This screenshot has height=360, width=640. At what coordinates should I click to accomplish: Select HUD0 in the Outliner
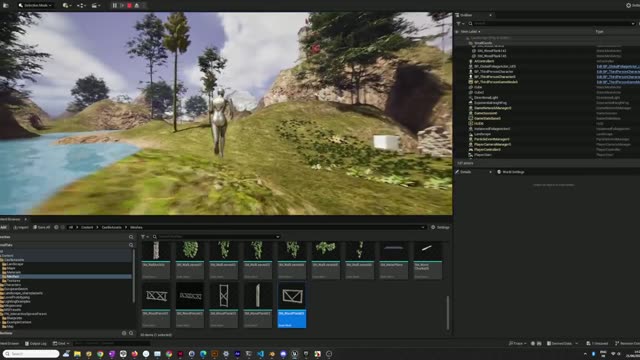479,123
